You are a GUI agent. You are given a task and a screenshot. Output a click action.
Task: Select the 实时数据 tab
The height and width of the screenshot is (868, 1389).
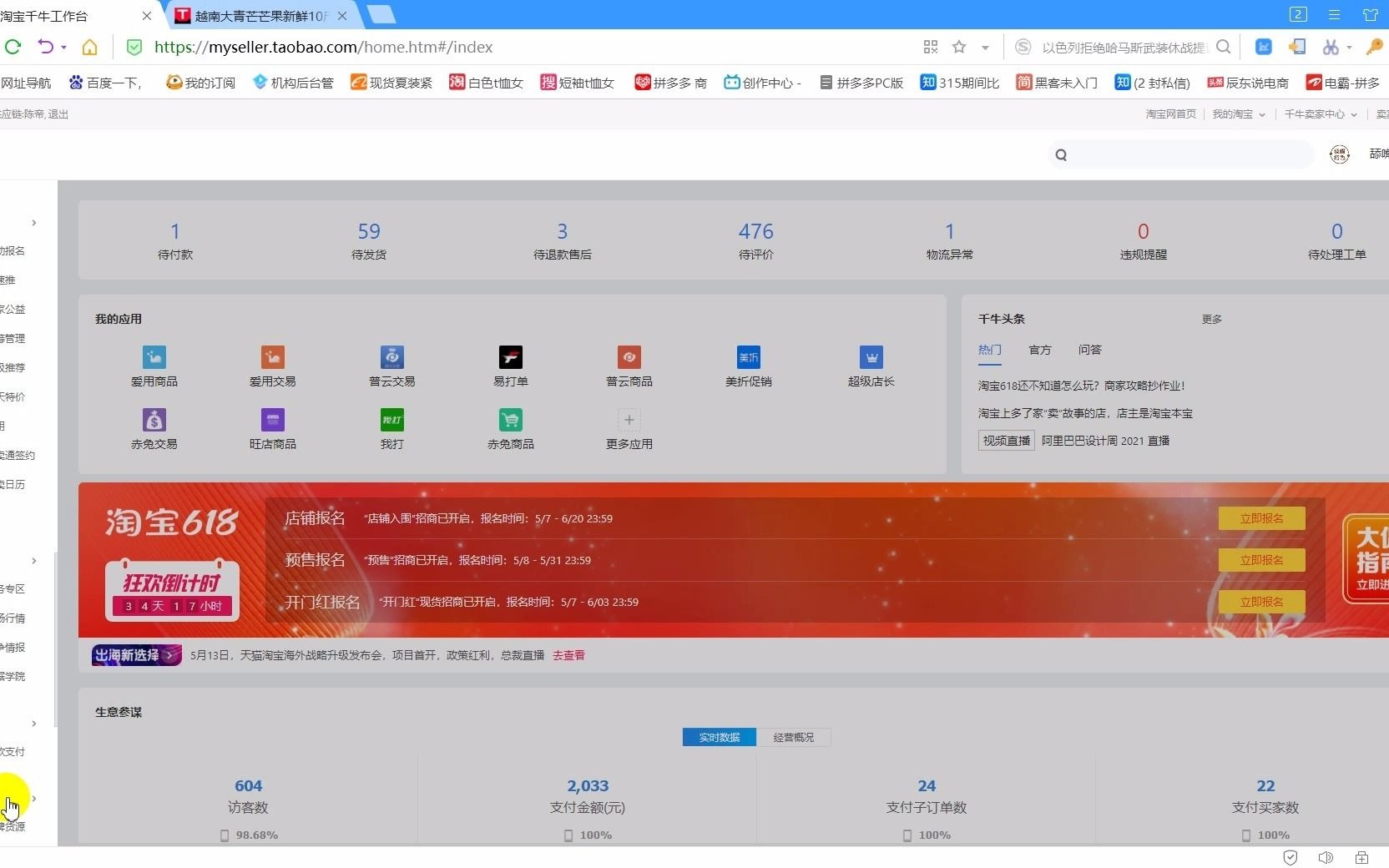720,738
